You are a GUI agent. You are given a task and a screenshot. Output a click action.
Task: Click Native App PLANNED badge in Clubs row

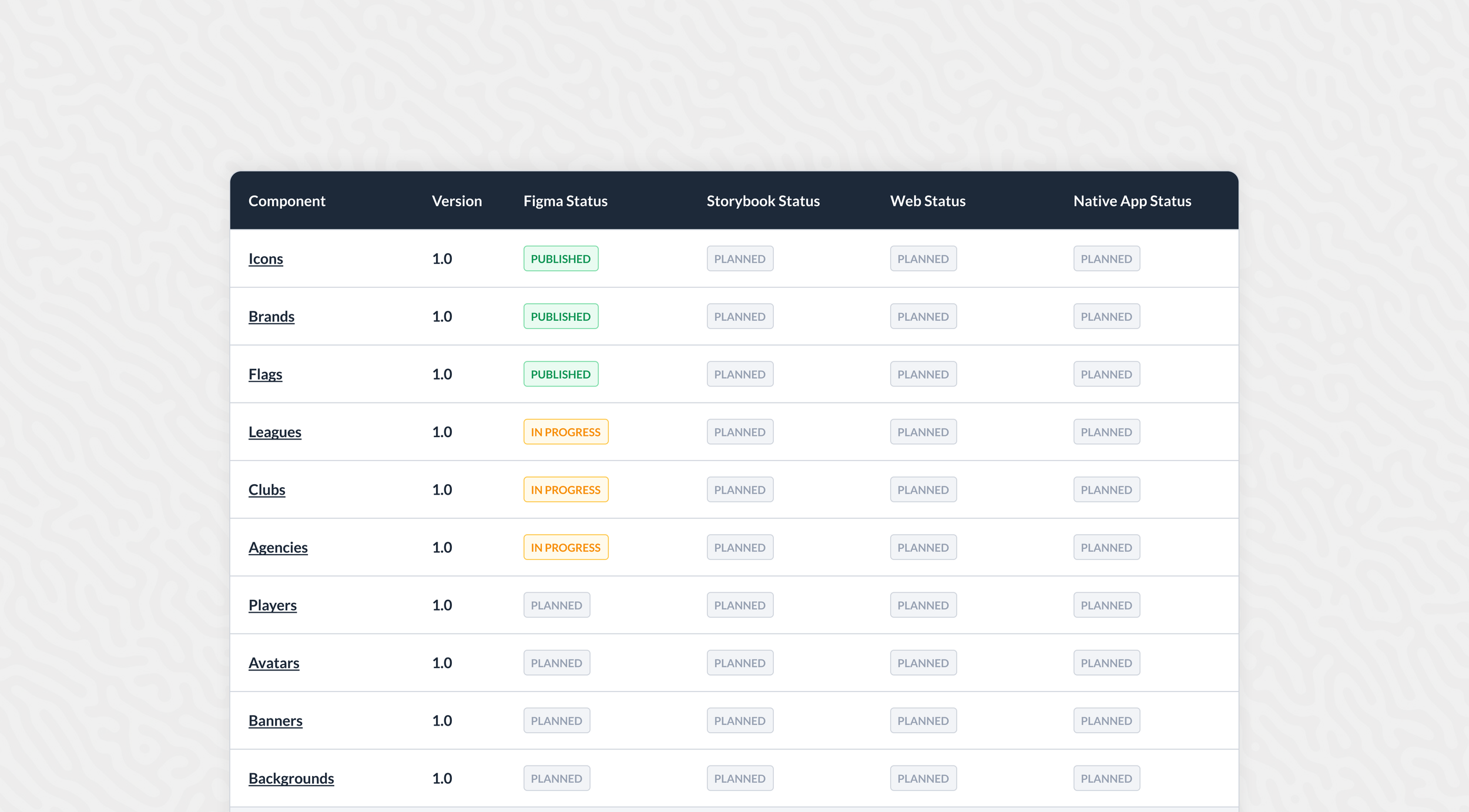point(1107,489)
